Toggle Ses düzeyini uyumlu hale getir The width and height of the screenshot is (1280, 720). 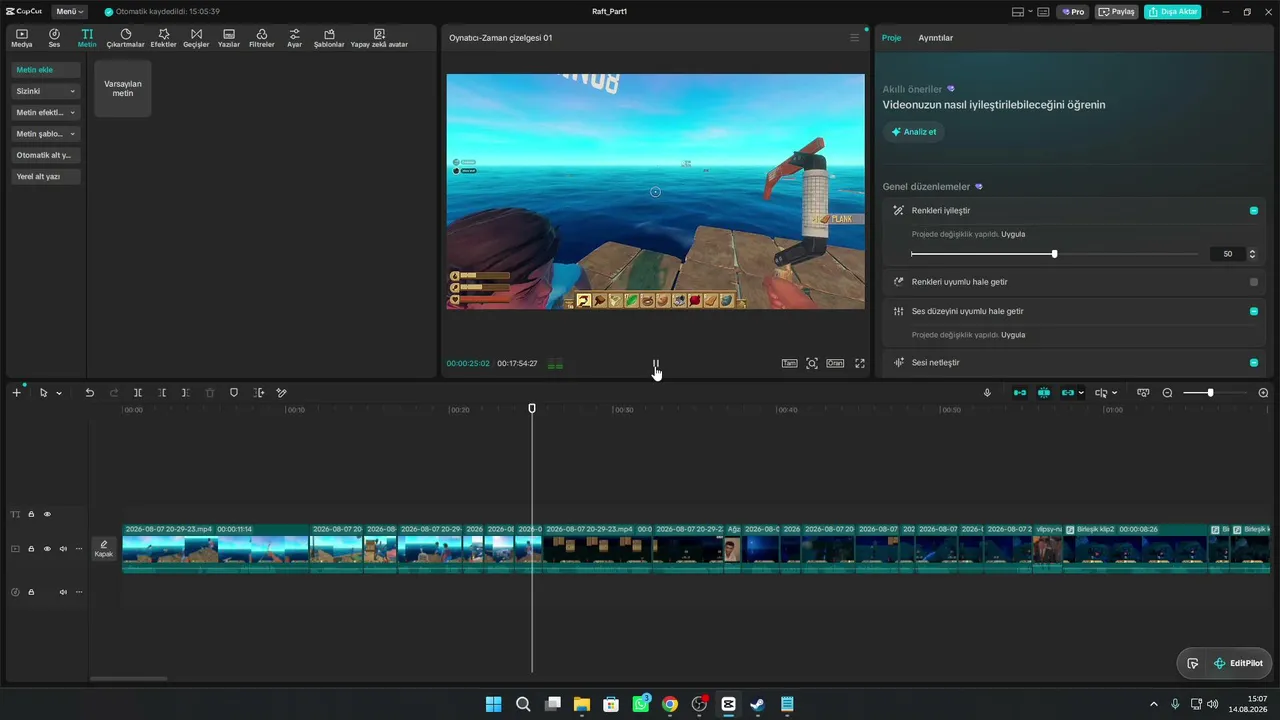click(1254, 311)
